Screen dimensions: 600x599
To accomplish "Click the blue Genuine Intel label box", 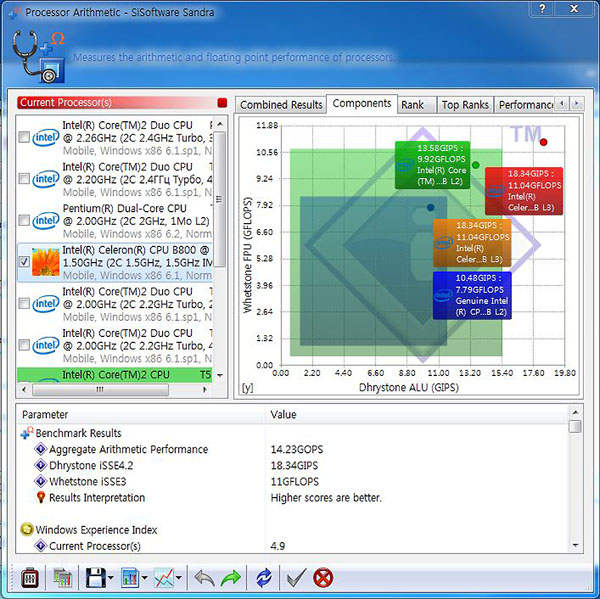I will click(x=472, y=295).
